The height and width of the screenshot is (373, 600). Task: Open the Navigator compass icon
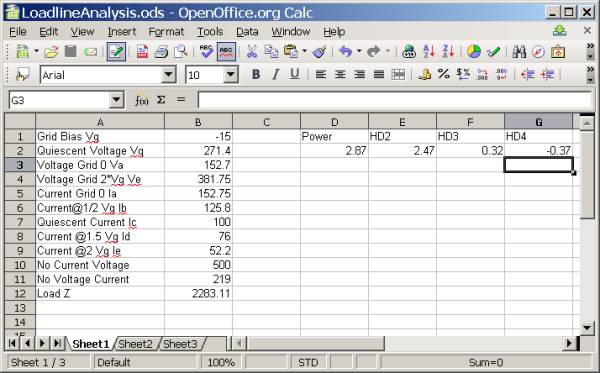[538, 51]
